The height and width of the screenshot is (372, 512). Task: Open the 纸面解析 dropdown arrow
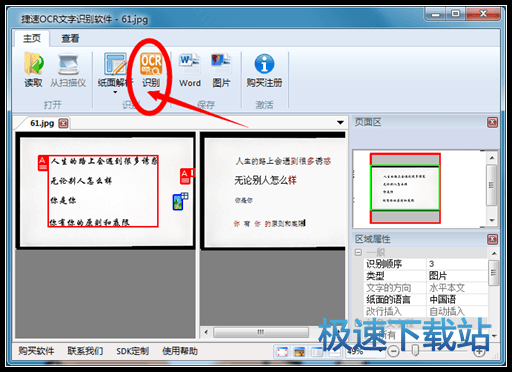(x=115, y=92)
